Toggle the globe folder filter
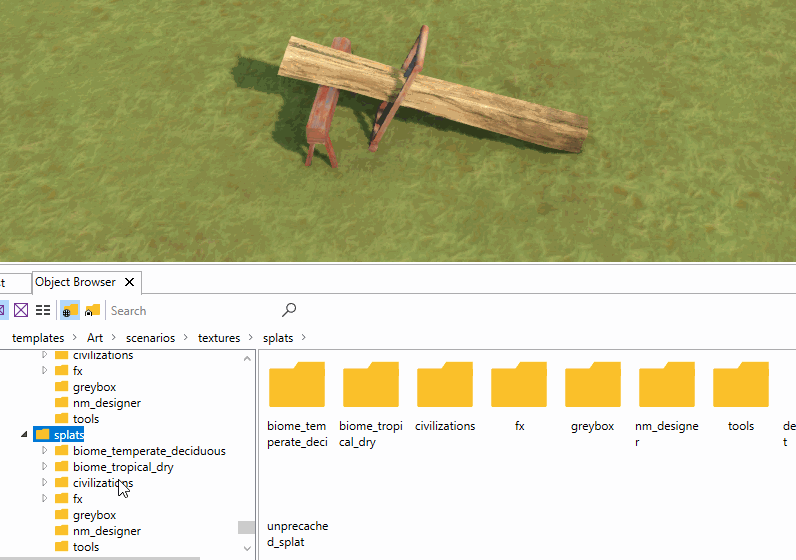The width and height of the screenshot is (796, 560). [x=70, y=310]
